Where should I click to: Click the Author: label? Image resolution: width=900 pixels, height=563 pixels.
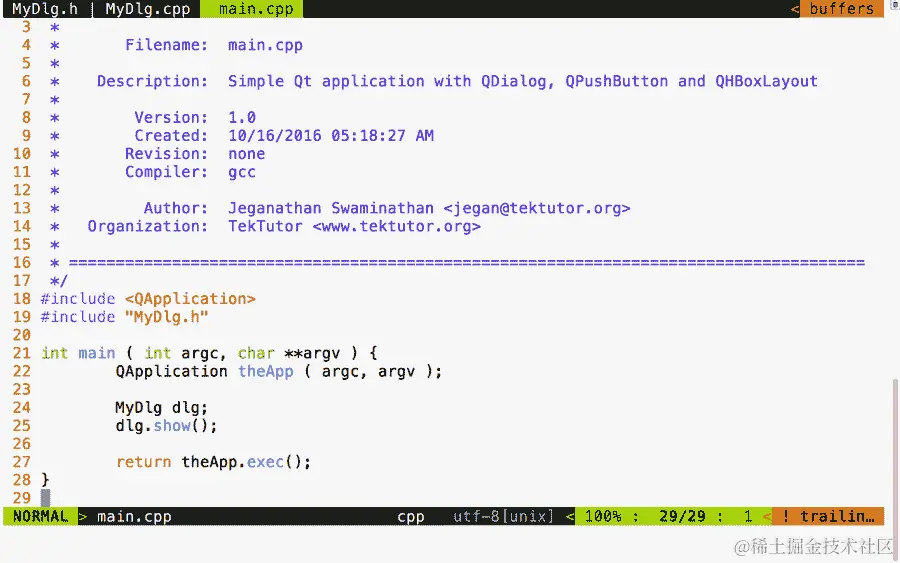176,208
